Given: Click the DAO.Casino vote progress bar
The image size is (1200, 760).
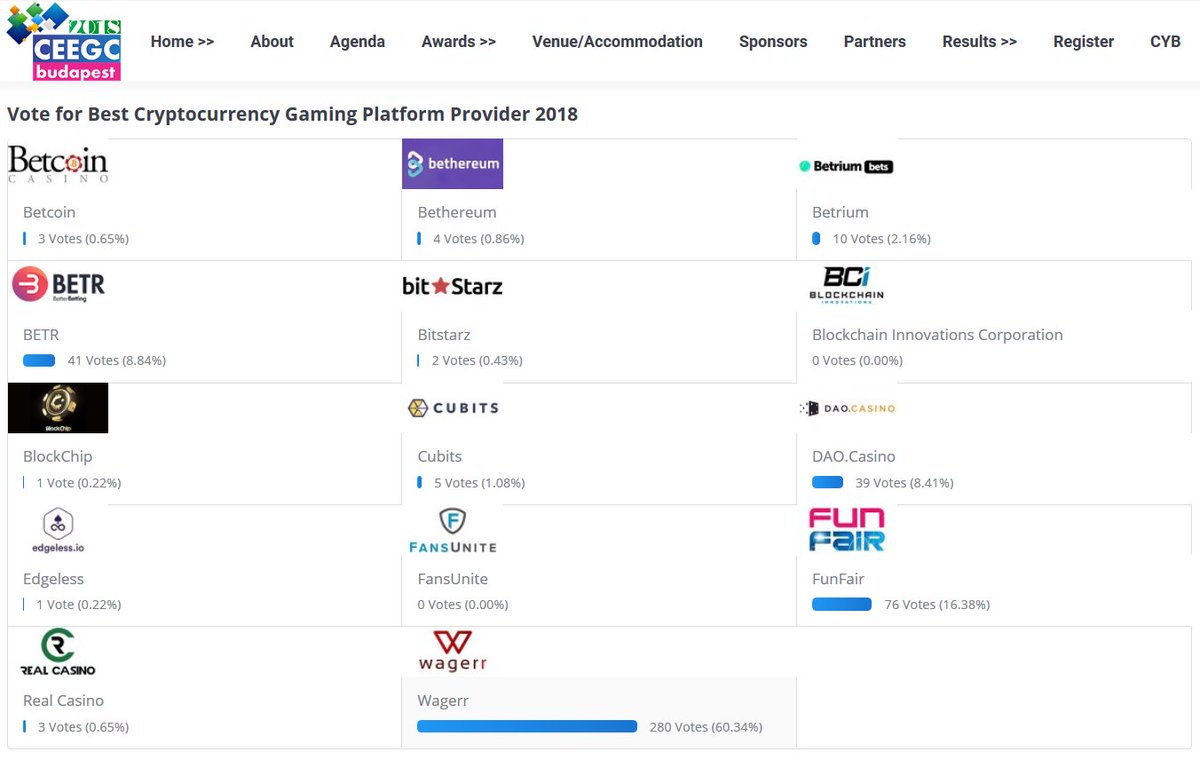Looking at the screenshot, I should (827, 482).
